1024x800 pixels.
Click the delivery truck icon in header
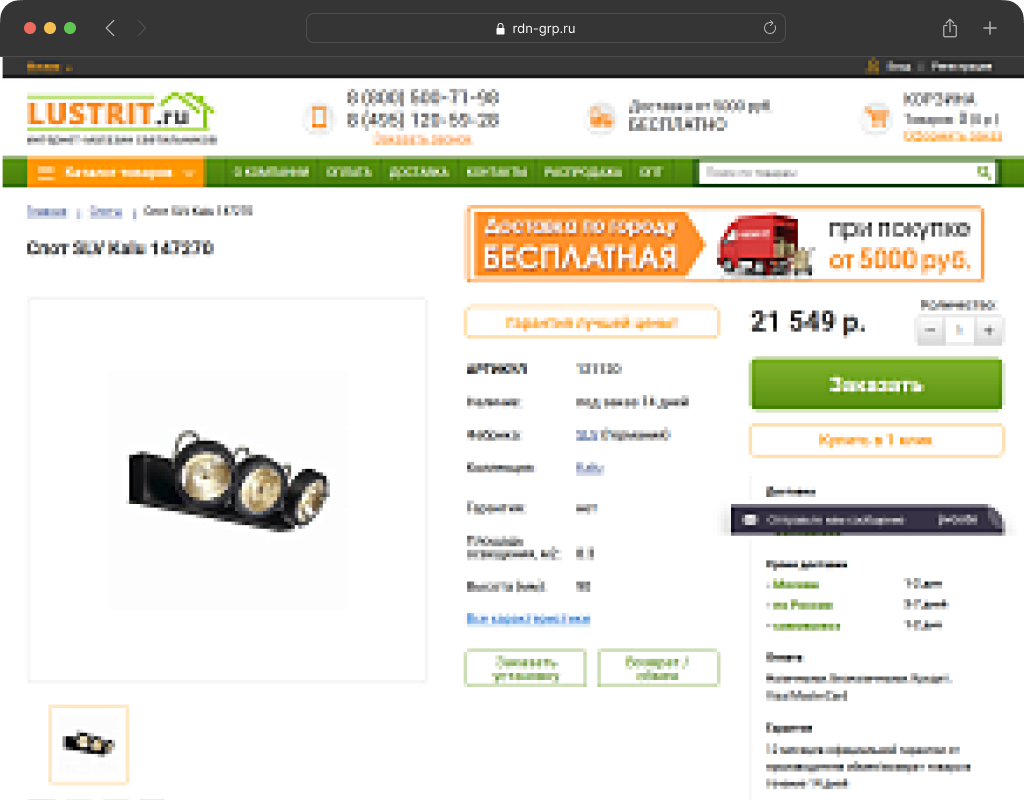coord(601,118)
